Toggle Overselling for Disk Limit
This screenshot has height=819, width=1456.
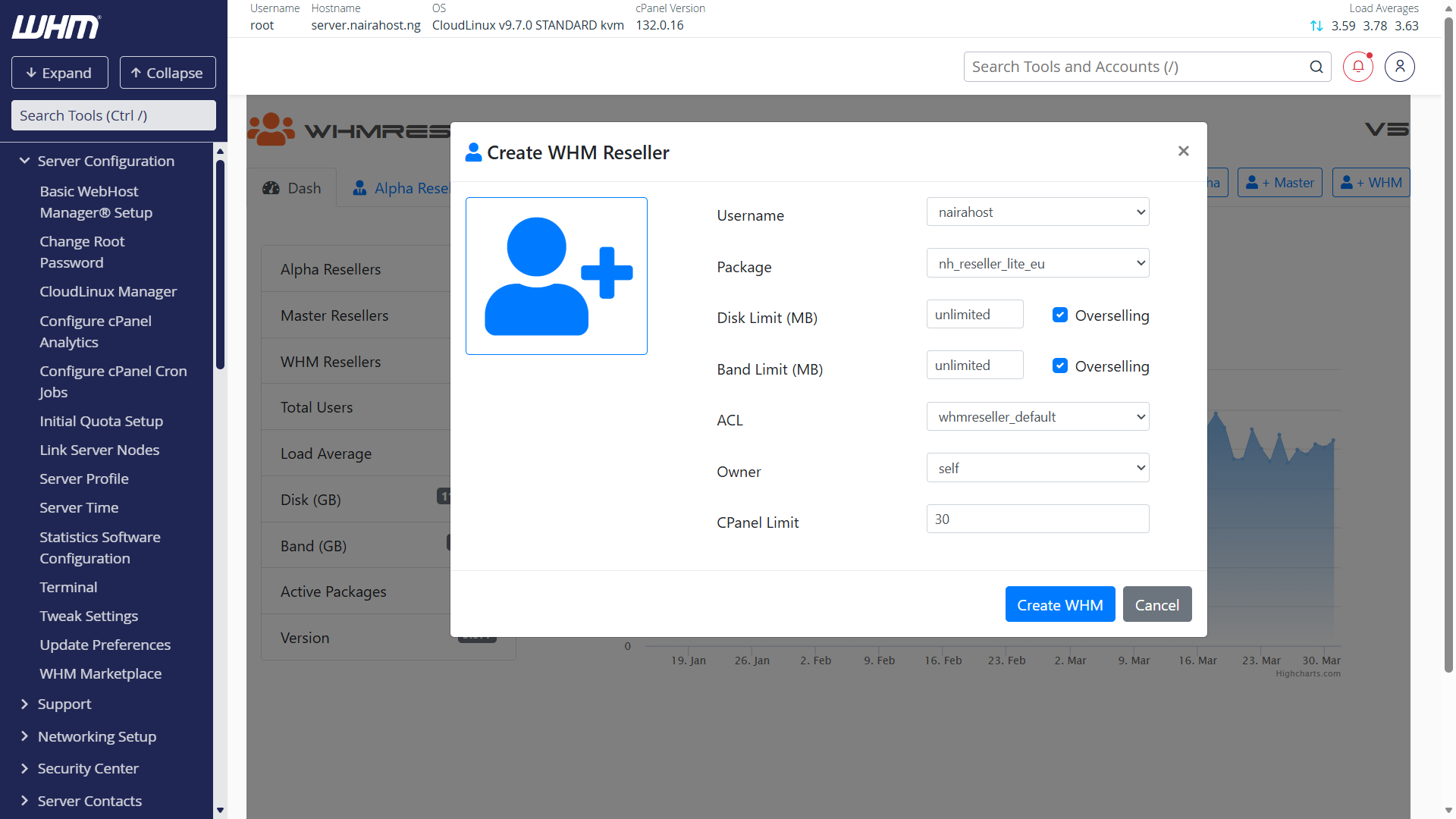coord(1060,315)
